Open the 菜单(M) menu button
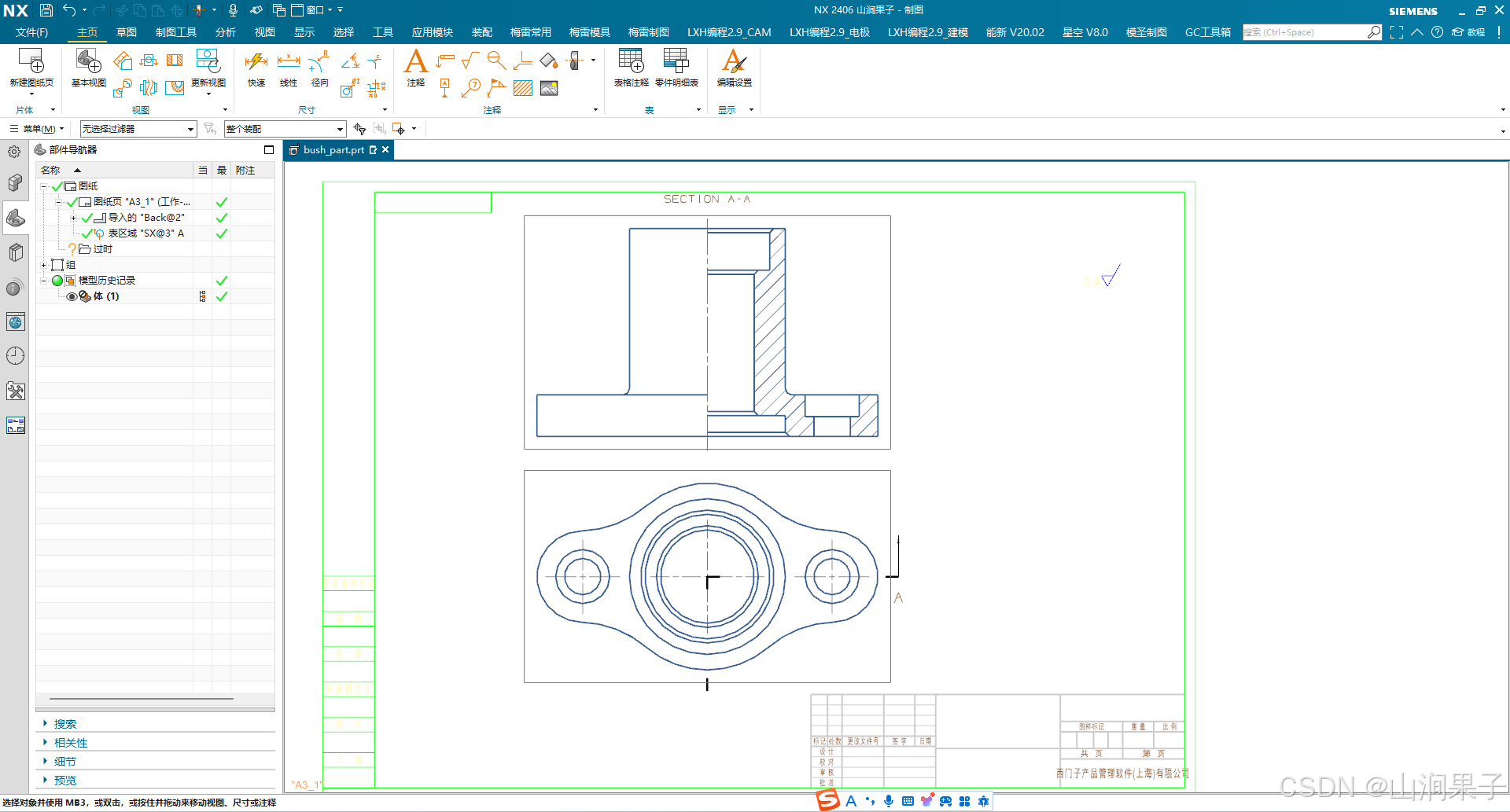Viewport: 1510px width, 812px height. (36, 129)
